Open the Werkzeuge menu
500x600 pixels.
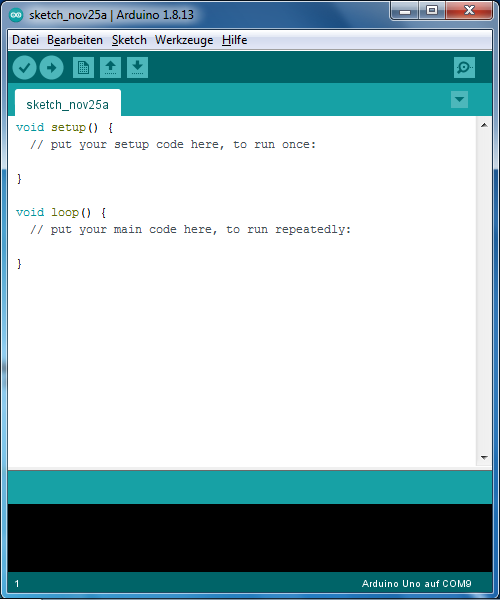click(184, 40)
